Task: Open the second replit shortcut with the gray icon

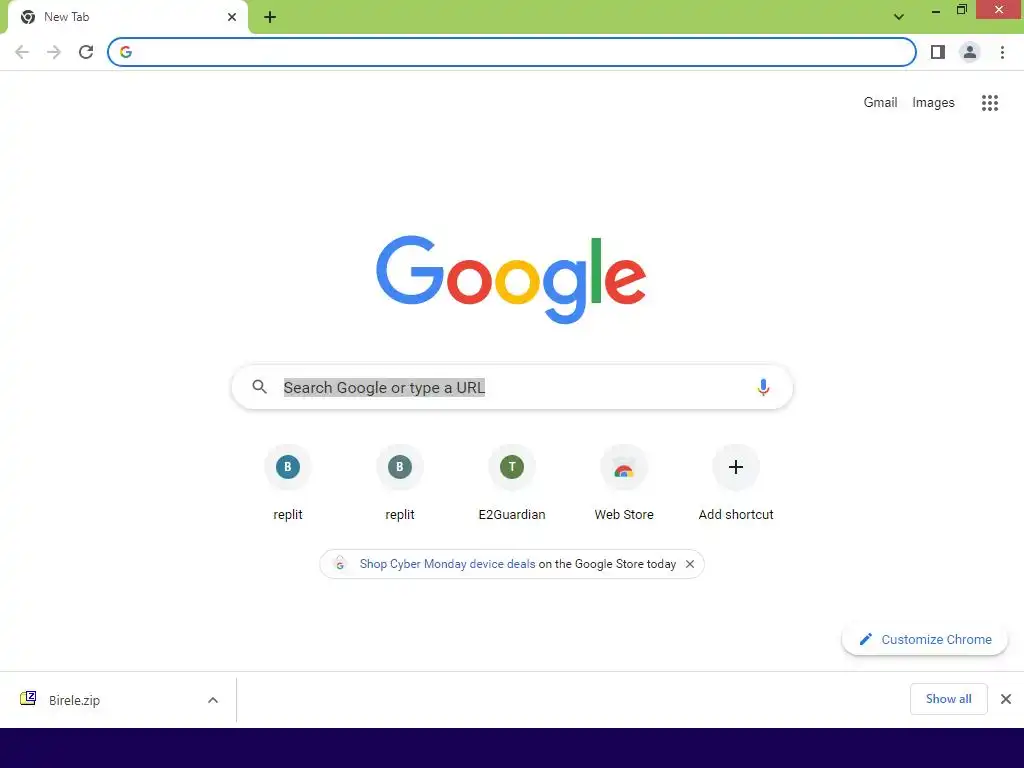Action: coord(400,467)
